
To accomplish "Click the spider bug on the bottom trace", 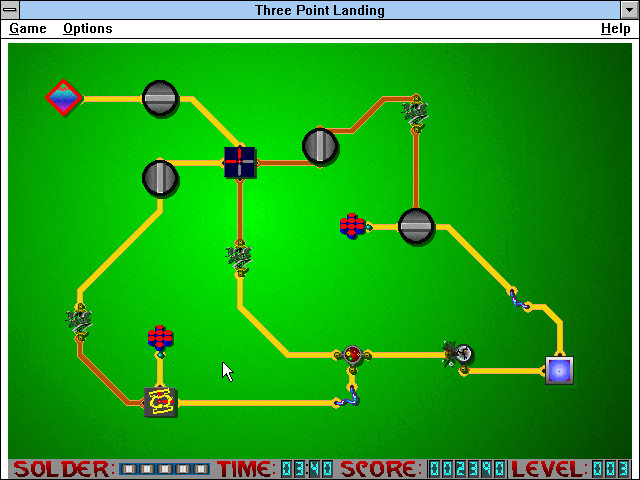I will coord(459,354).
